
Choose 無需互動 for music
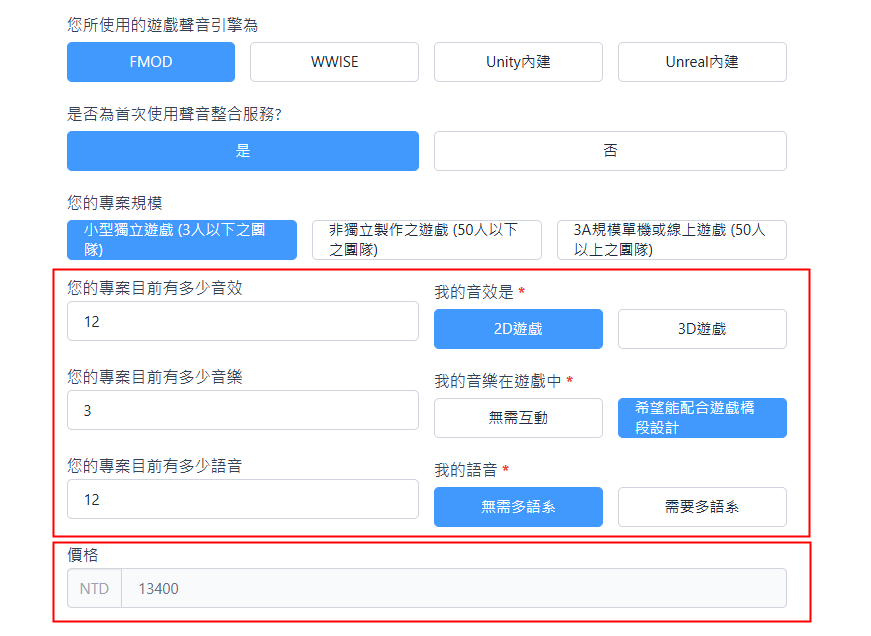(518, 418)
